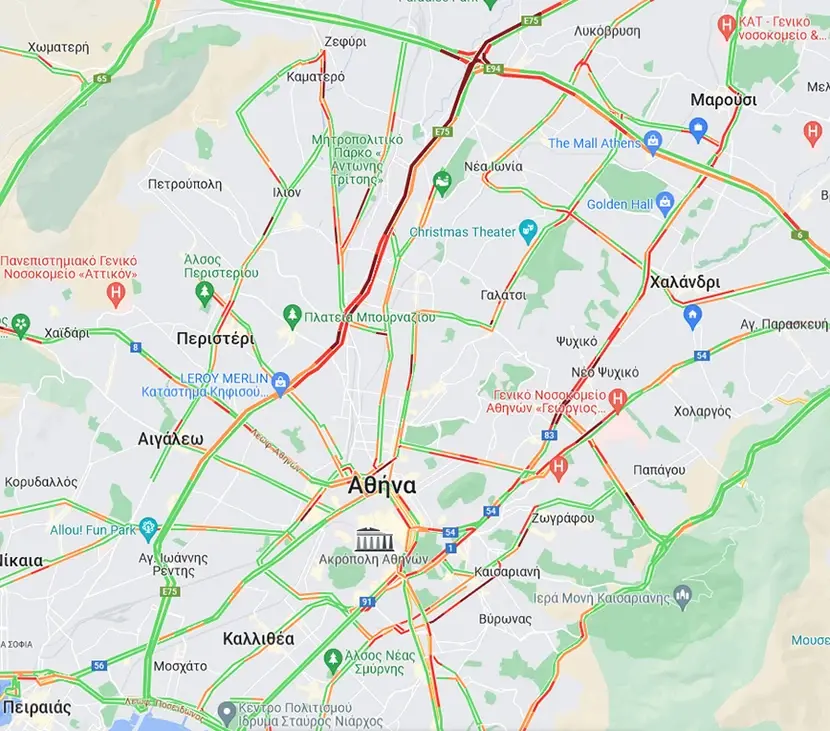
Task: Click the Περιστέρι district label
Action: click(215, 339)
